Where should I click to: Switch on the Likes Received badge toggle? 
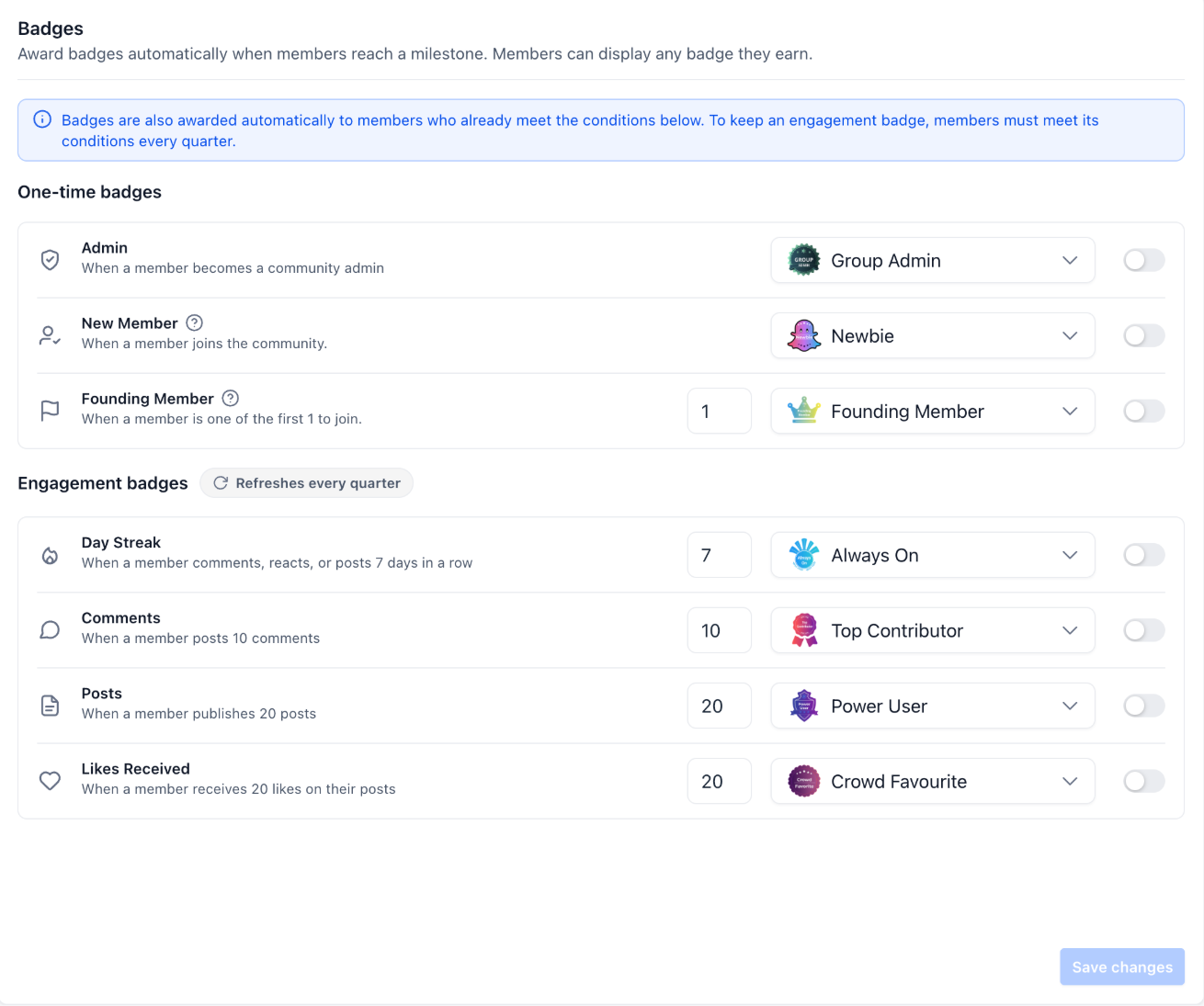coord(1144,781)
